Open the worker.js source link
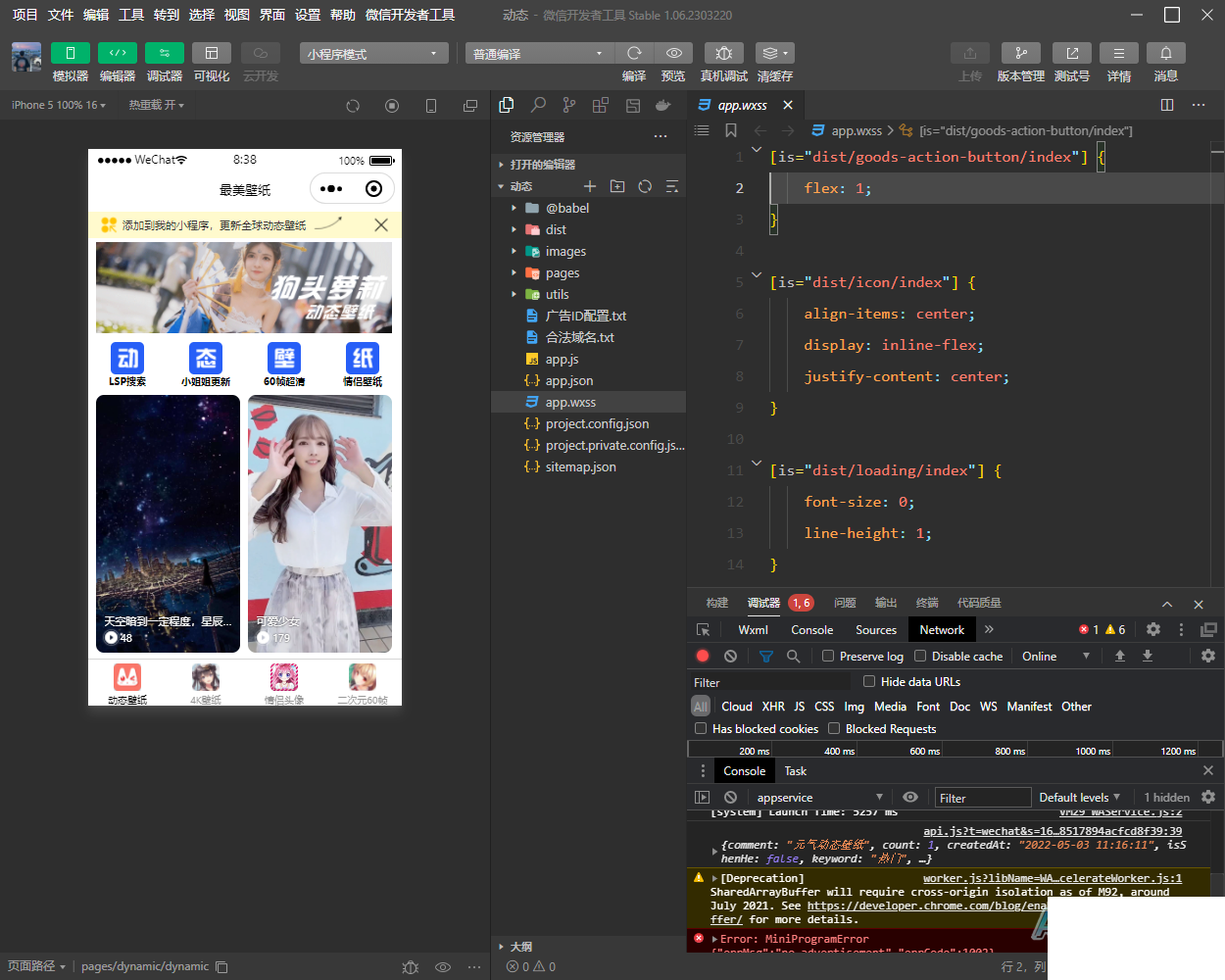The image size is (1225, 980). tap(1052, 878)
